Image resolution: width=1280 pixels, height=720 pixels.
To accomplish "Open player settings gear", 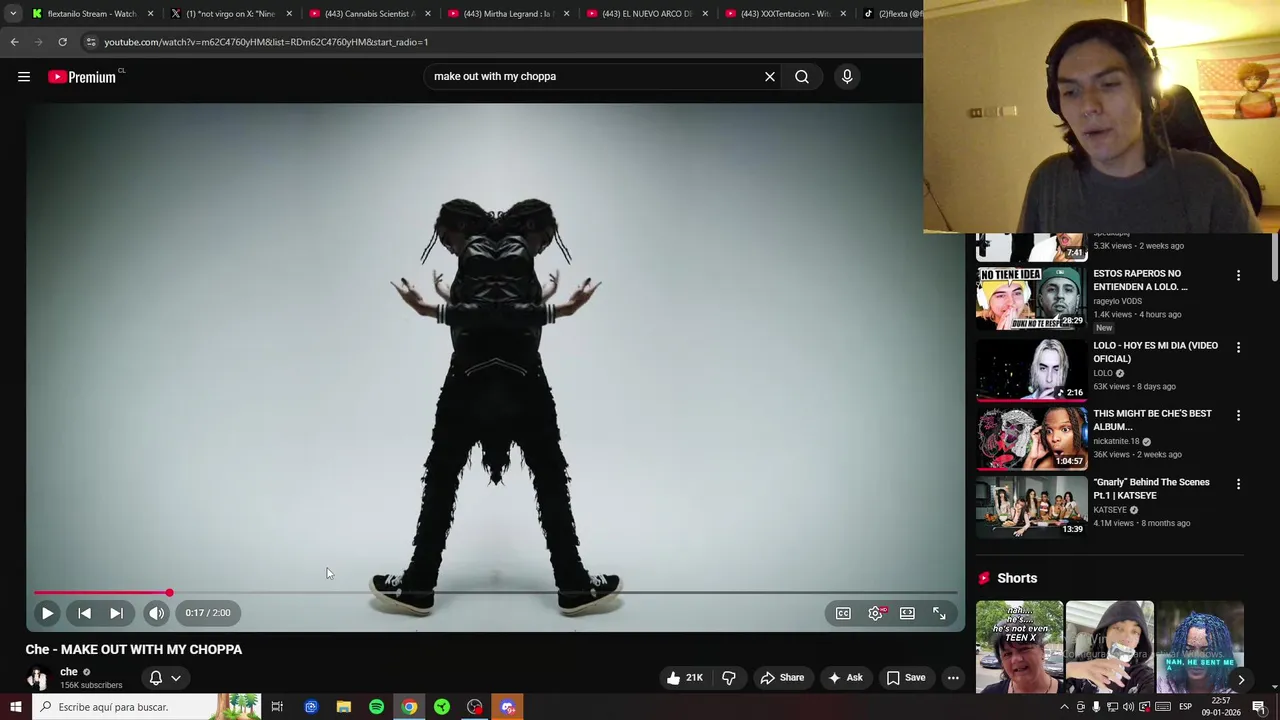I will [x=876, y=613].
